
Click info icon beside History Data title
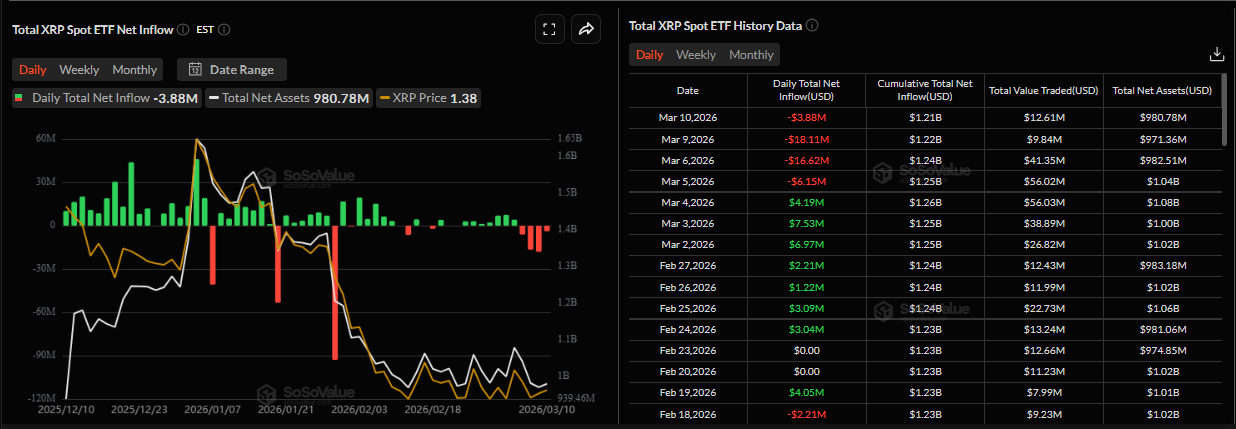click(x=812, y=25)
